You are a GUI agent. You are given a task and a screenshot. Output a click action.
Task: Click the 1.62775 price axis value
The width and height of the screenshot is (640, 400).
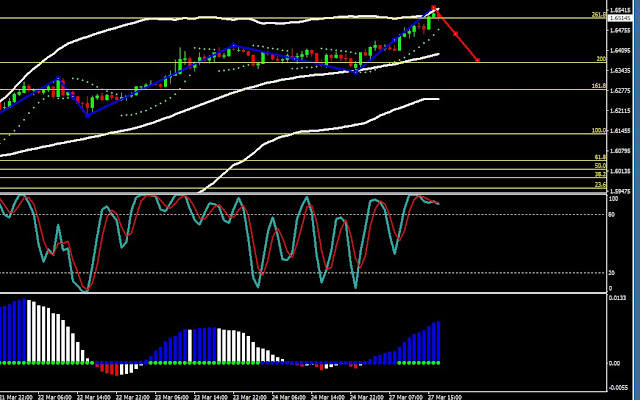[620, 91]
